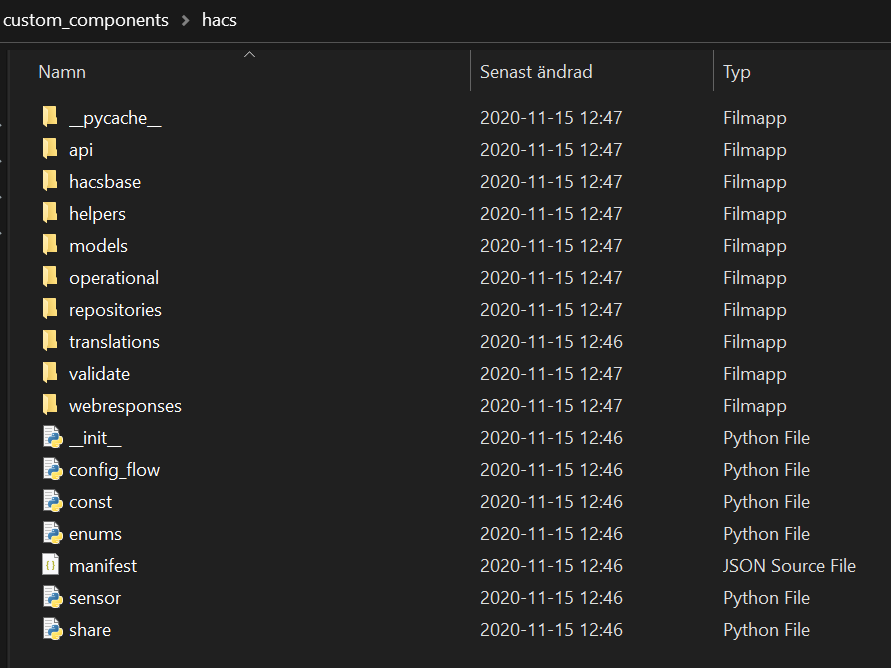Image resolution: width=891 pixels, height=668 pixels.
Task: Click the JSON Source File type cell
Action: point(789,566)
